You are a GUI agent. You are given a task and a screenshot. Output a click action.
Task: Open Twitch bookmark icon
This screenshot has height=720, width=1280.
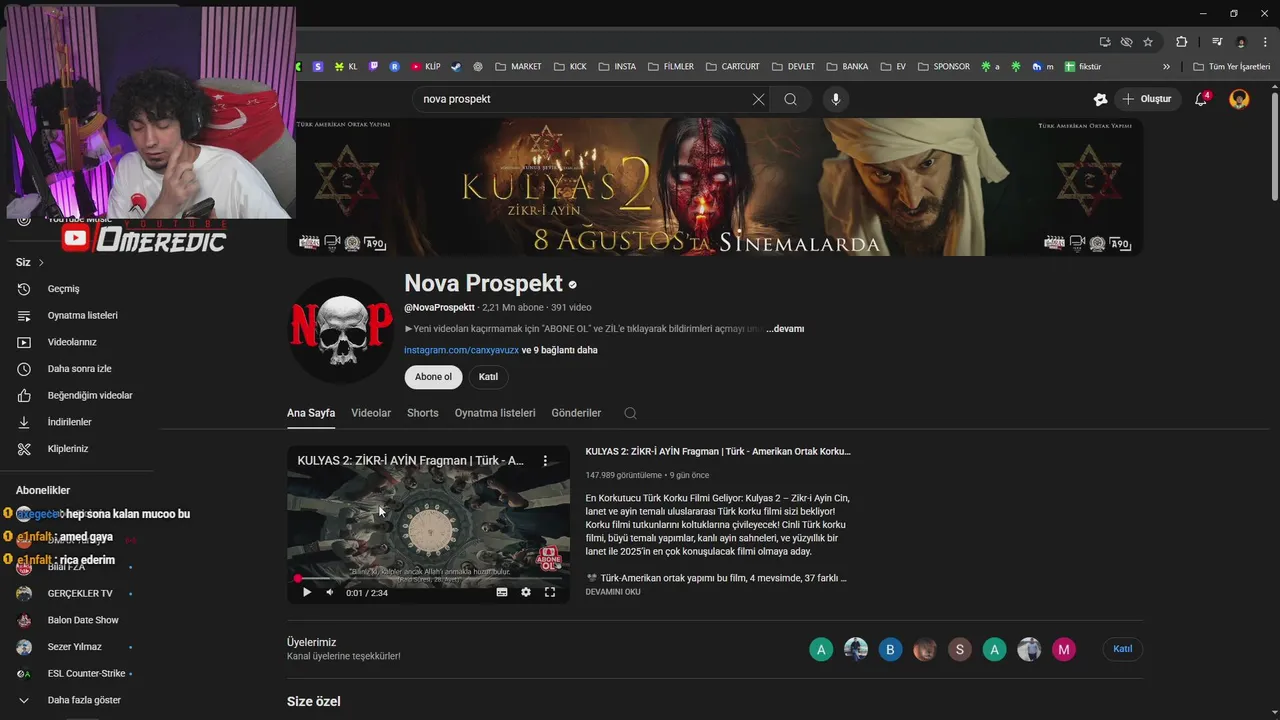click(374, 67)
